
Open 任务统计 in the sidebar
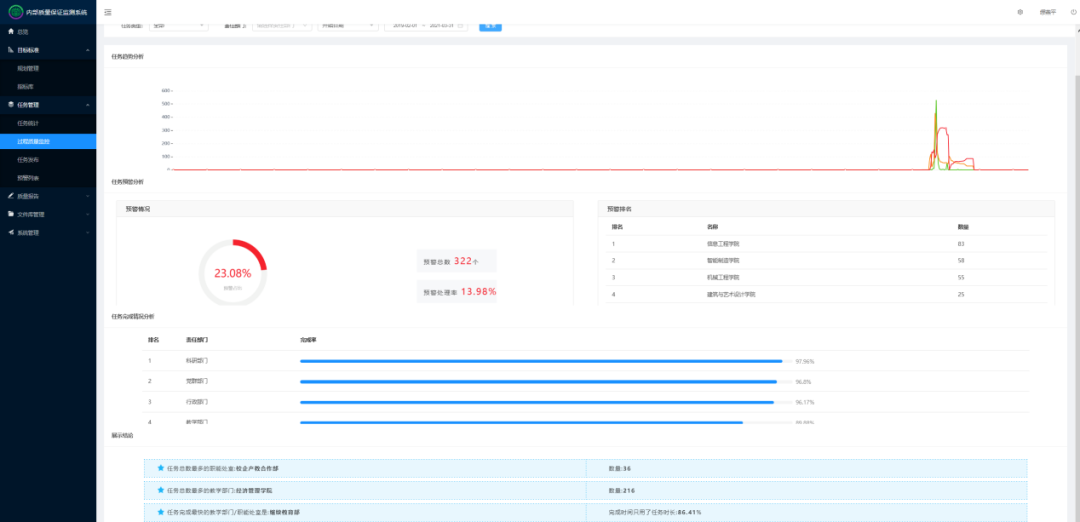coord(28,123)
